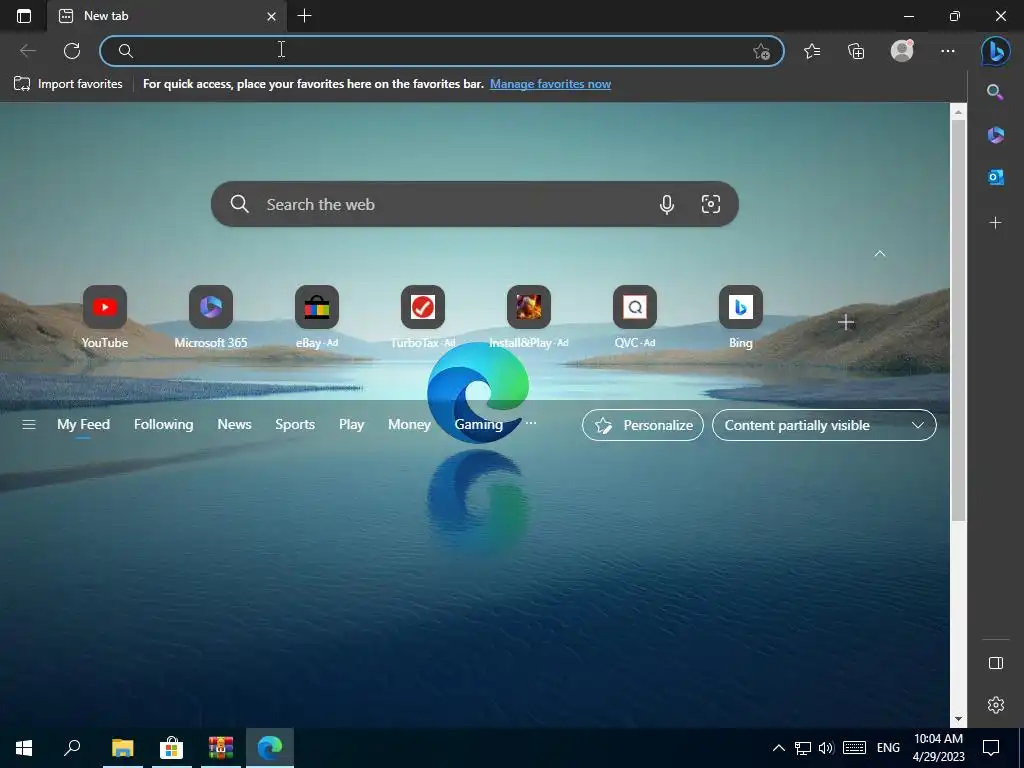Open Bing chat sidebar button
This screenshot has height=768, width=1024.
pos(995,51)
